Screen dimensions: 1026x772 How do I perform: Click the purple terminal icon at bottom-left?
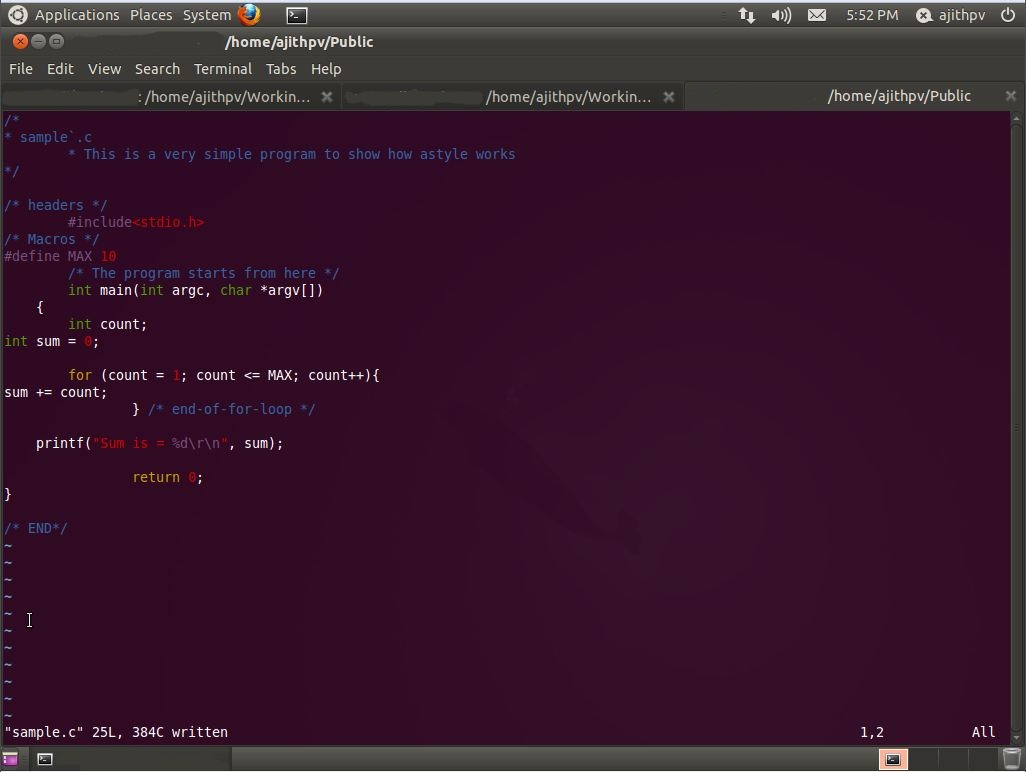12,760
